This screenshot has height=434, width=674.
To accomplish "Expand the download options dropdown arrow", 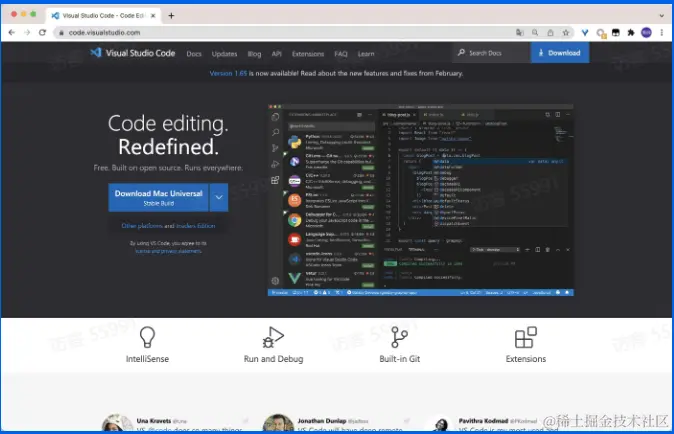I will tap(219, 197).
